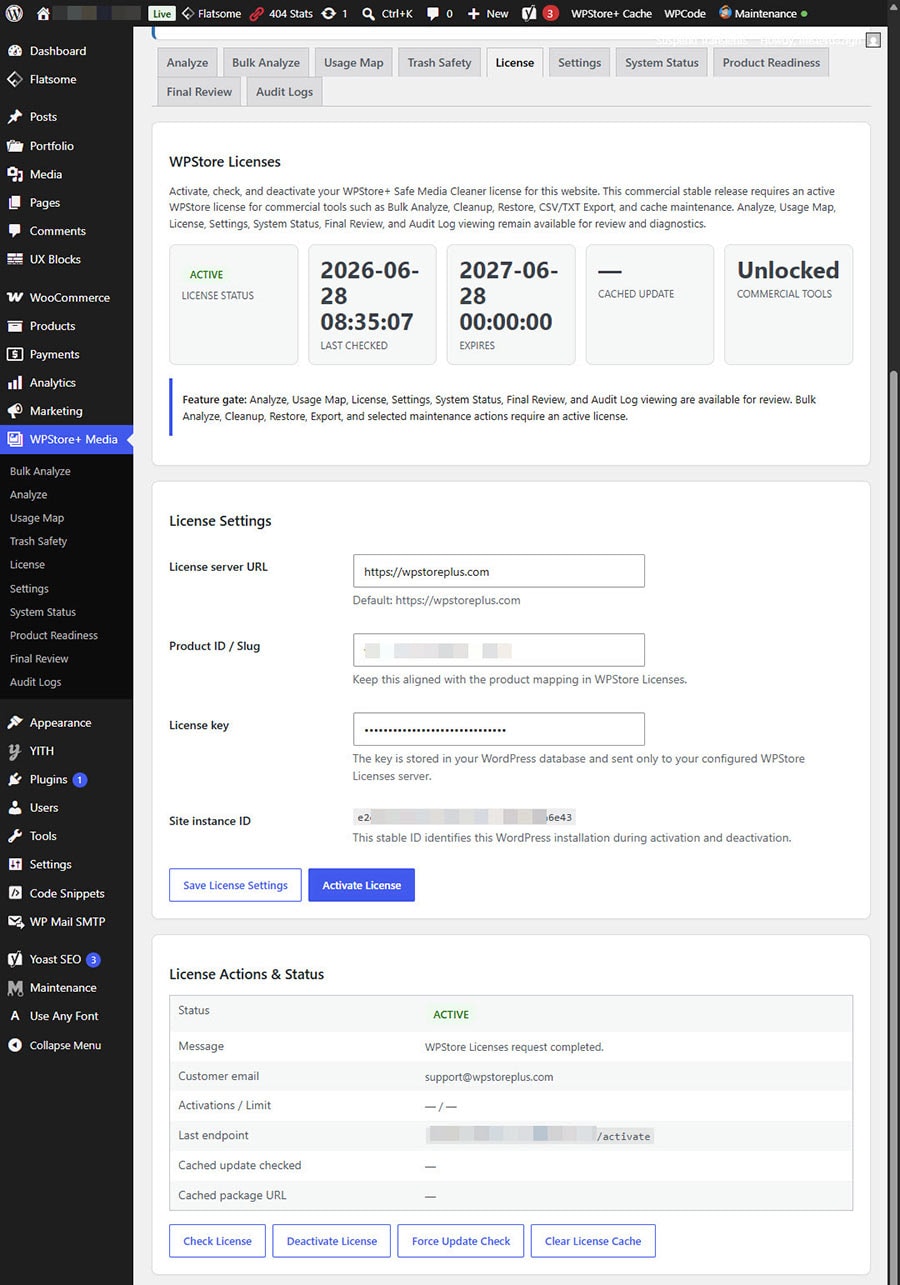
Task: Open Bulk Analyze submenu link
Action: [40, 471]
